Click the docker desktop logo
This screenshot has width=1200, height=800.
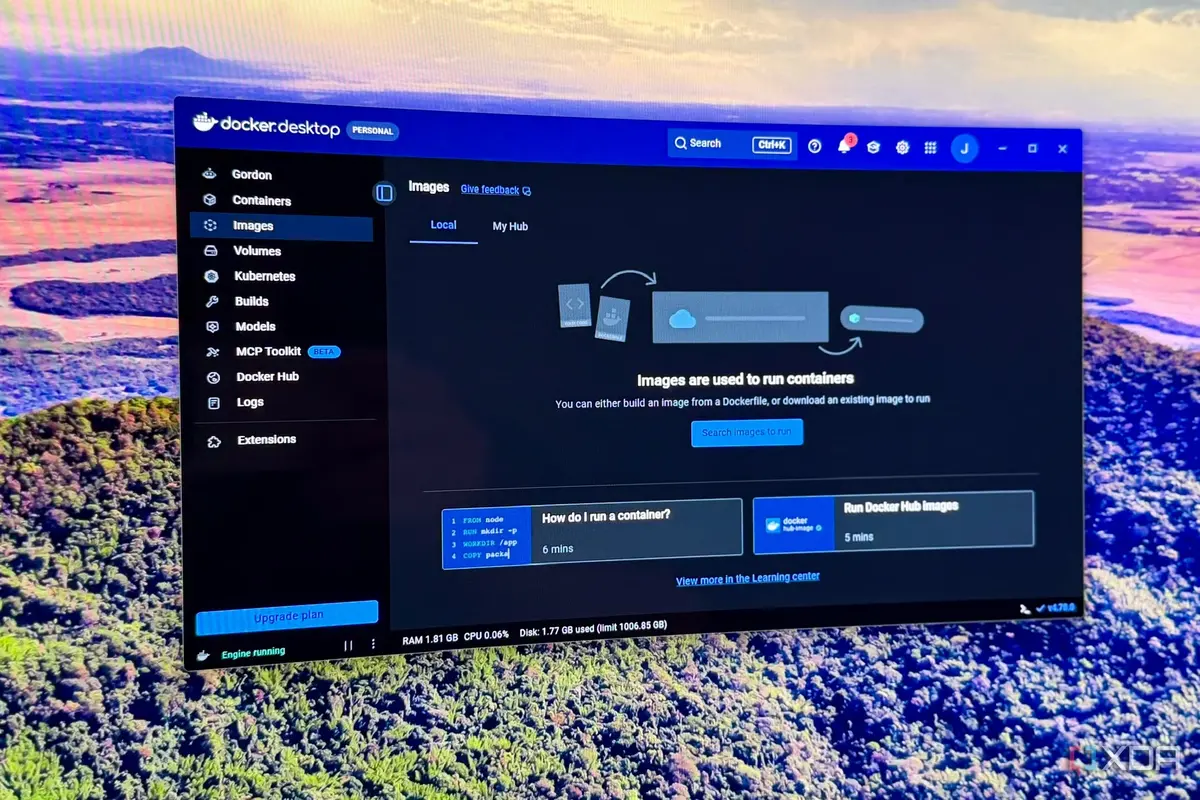[266, 125]
